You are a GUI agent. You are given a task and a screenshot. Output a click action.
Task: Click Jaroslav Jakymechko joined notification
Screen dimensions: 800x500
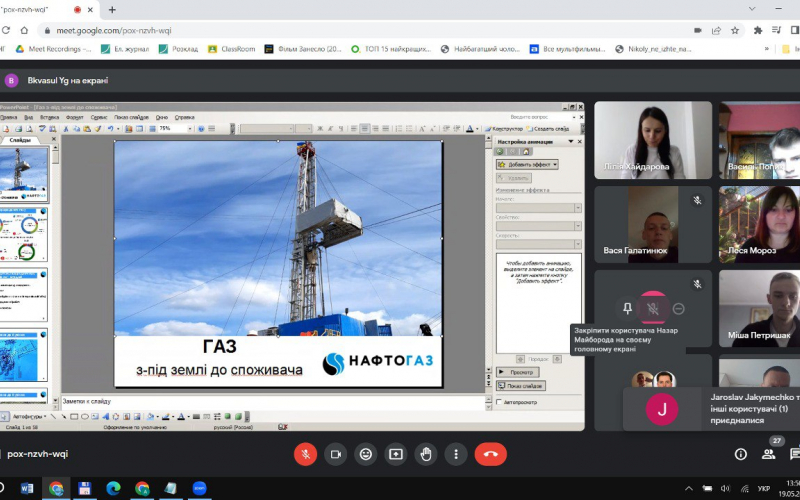[711, 409]
